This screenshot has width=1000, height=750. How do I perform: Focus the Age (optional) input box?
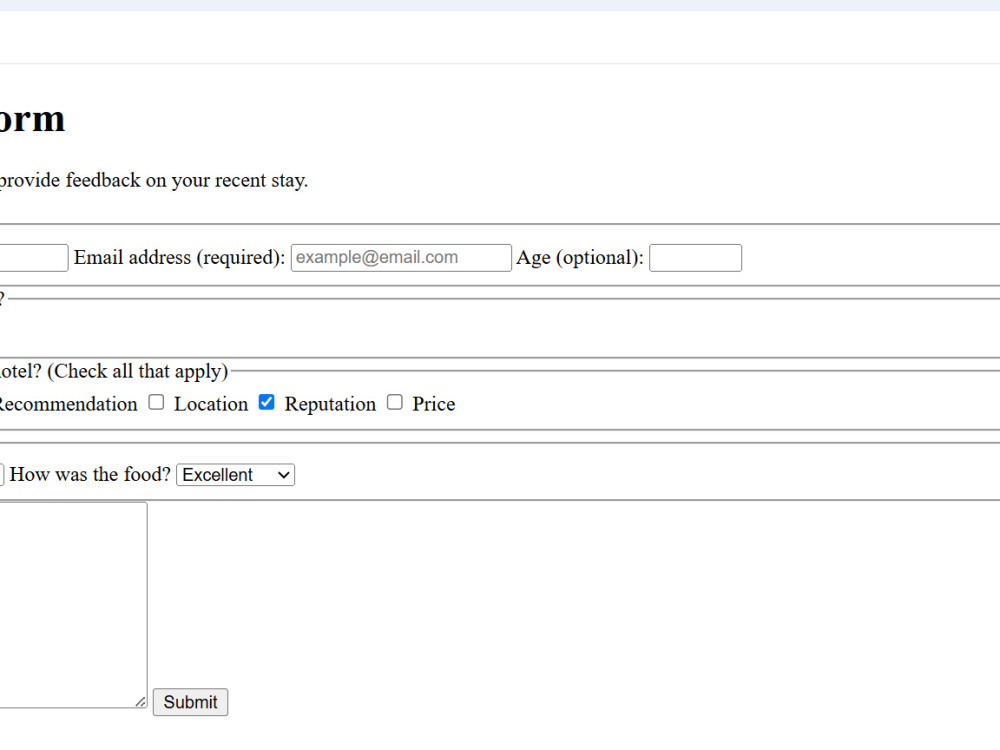[695, 258]
